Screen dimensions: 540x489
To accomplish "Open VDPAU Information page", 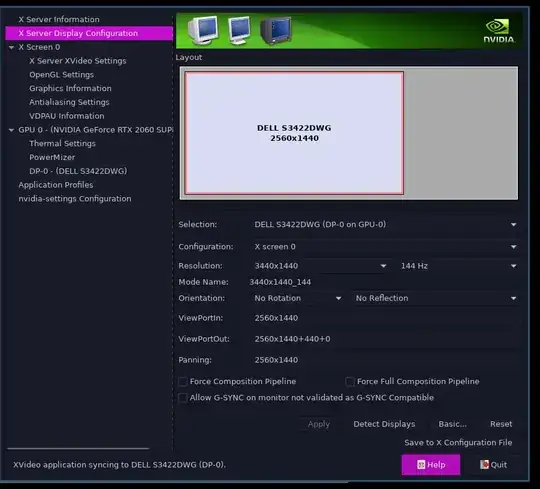I will [x=67, y=116].
